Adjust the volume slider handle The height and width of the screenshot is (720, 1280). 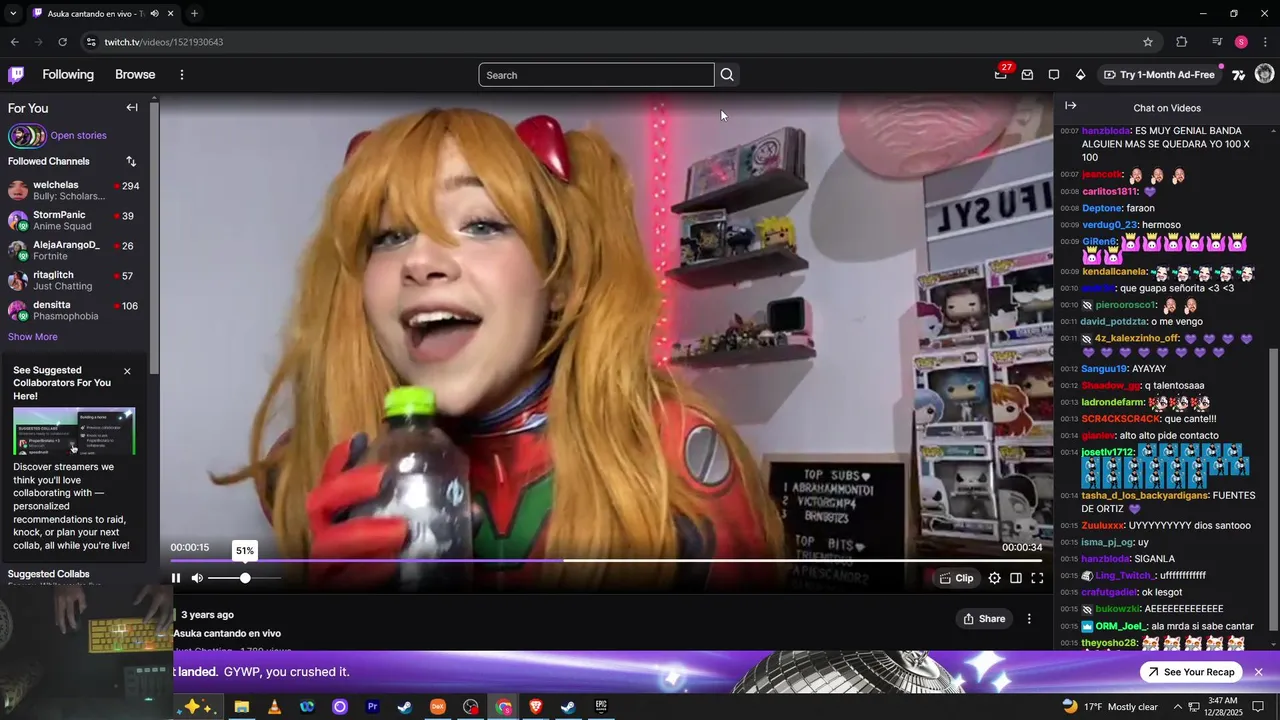[x=245, y=578]
